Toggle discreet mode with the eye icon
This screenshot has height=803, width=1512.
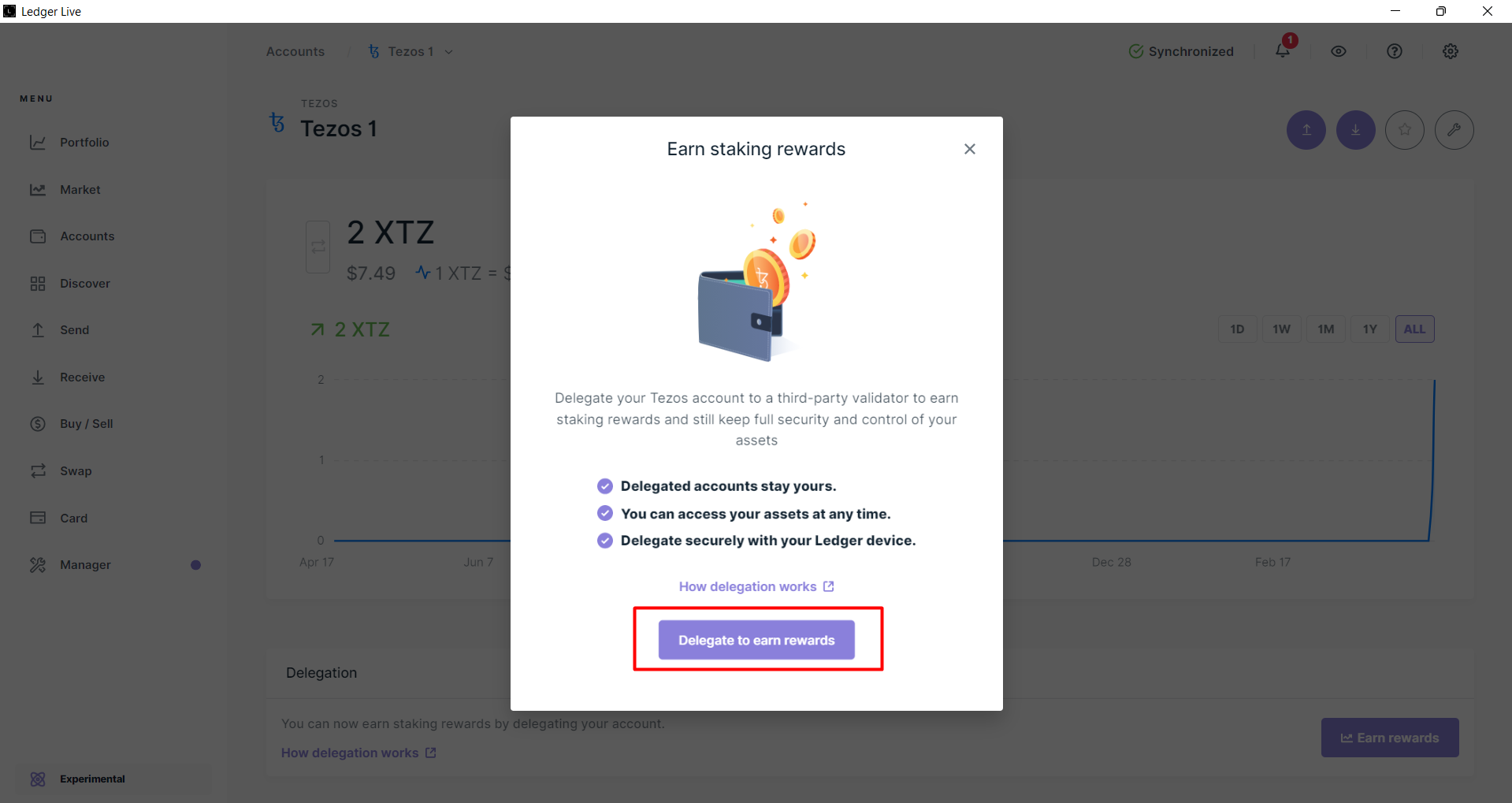(1338, 50)
